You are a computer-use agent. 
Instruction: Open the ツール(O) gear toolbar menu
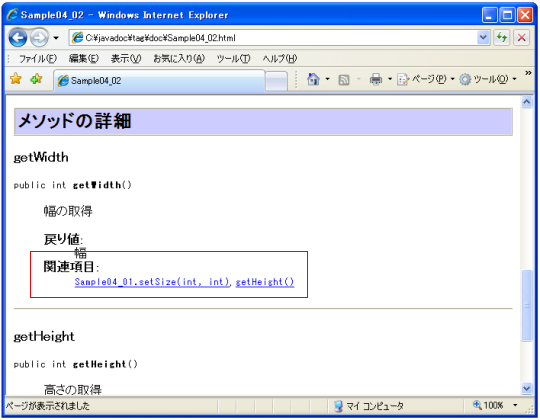[488, 80]
